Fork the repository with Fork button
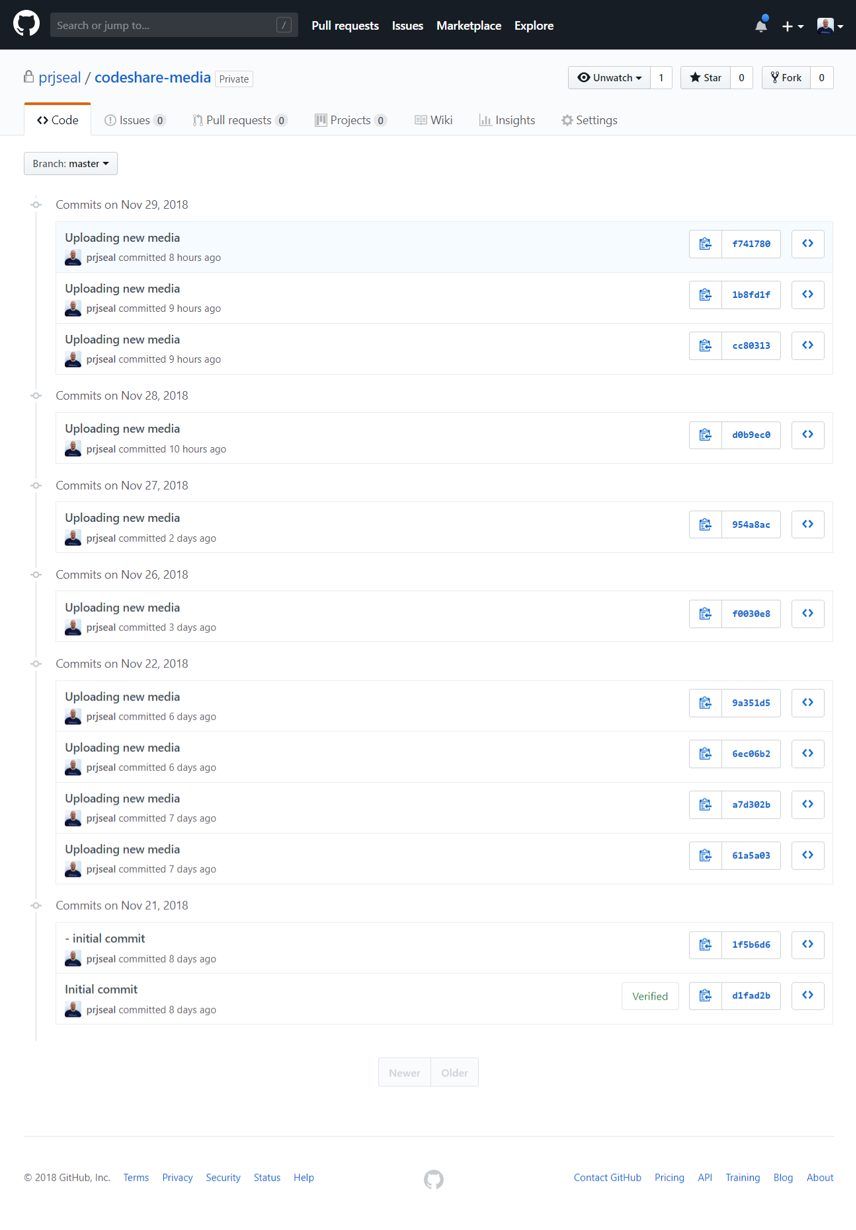Image resolution: width=856 pixels, height=1230 pixels. (786, 78)
